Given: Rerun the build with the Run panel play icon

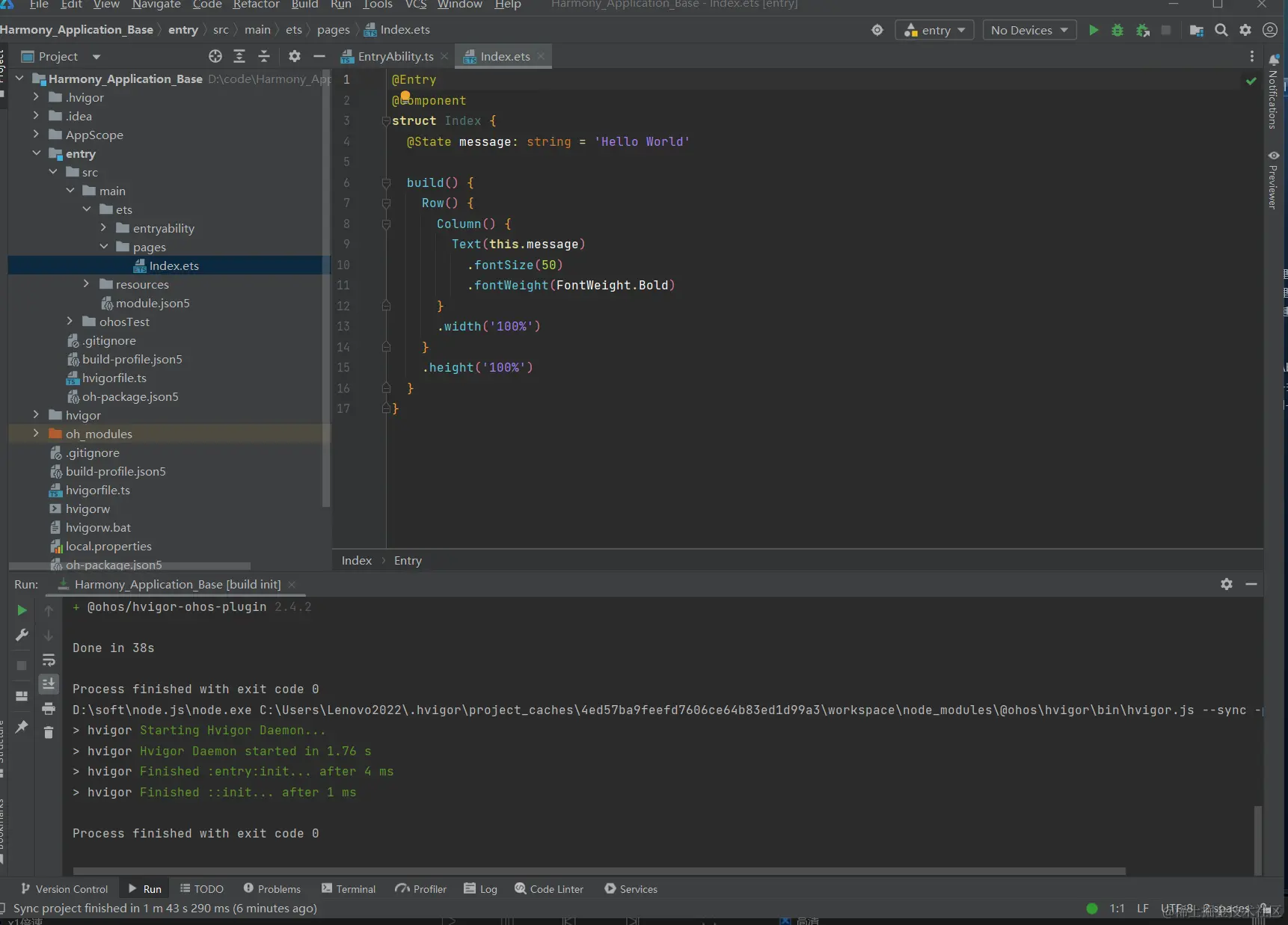Looking at the screenshot, I should [22, 611].
